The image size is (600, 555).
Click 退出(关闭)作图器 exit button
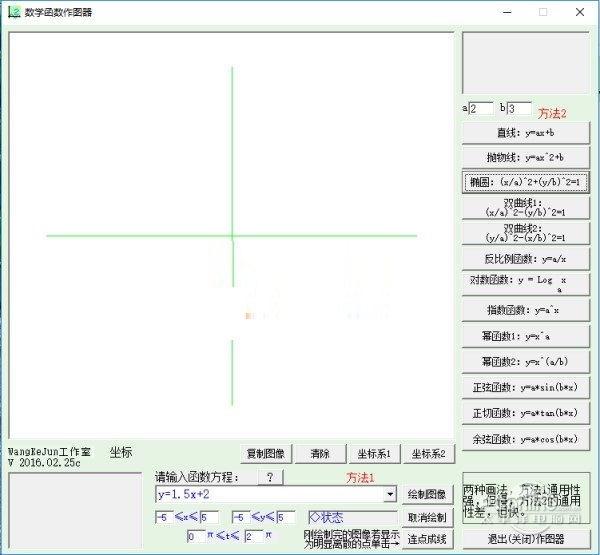click(526, 539)
